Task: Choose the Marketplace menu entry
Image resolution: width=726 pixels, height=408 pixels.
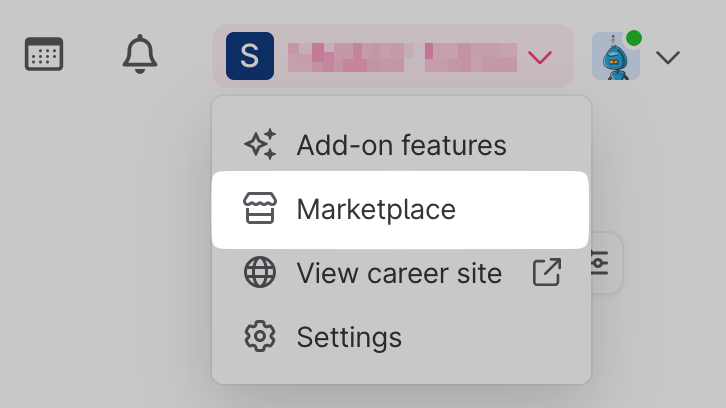Action: 400,210
